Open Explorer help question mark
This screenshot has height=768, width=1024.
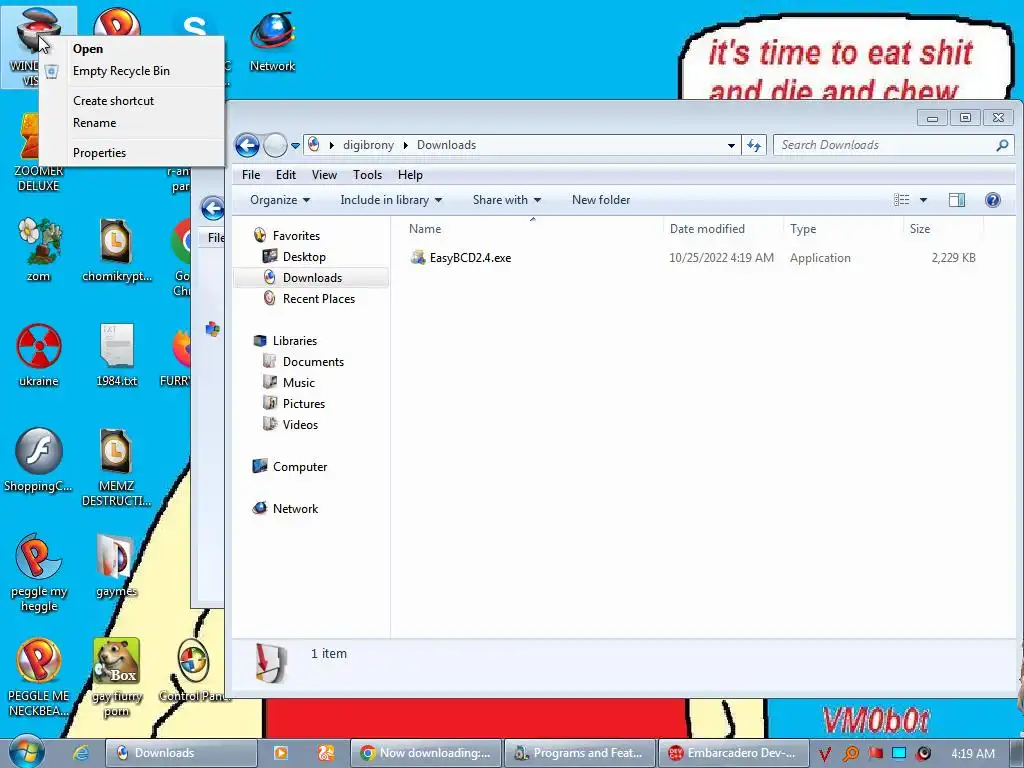click(x=993, y=200)
